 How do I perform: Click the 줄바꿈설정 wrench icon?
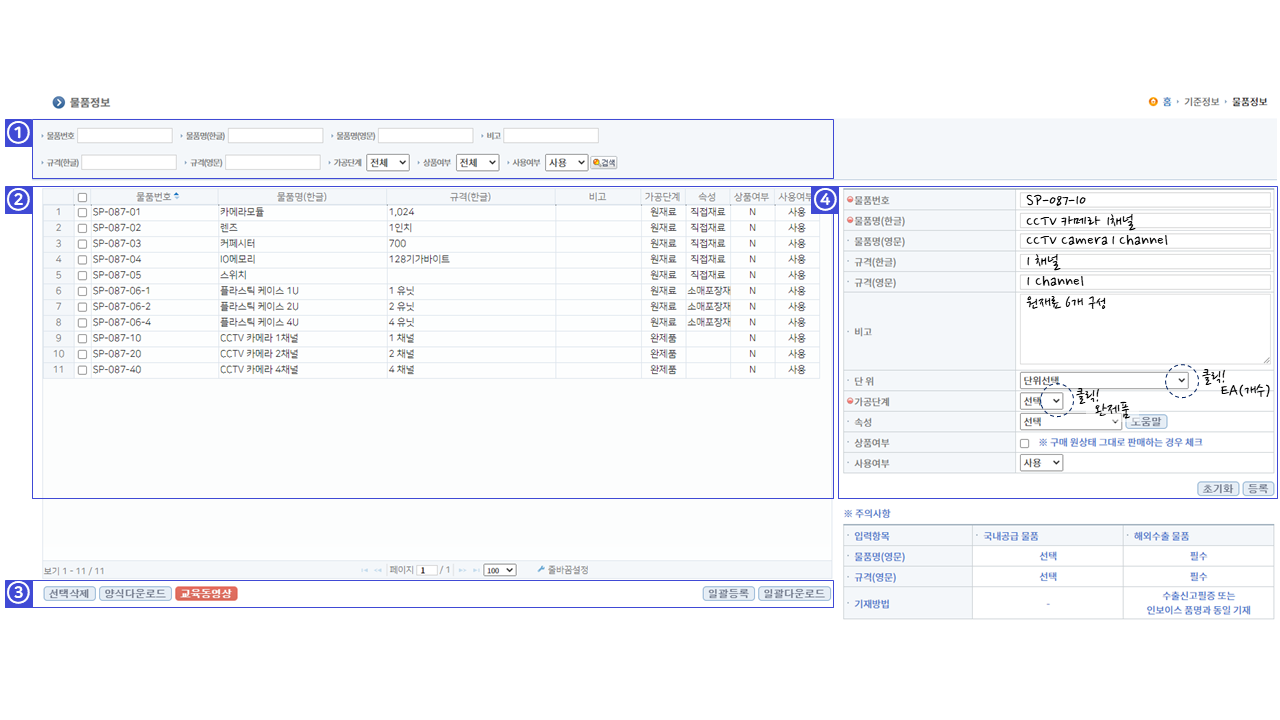541,570
